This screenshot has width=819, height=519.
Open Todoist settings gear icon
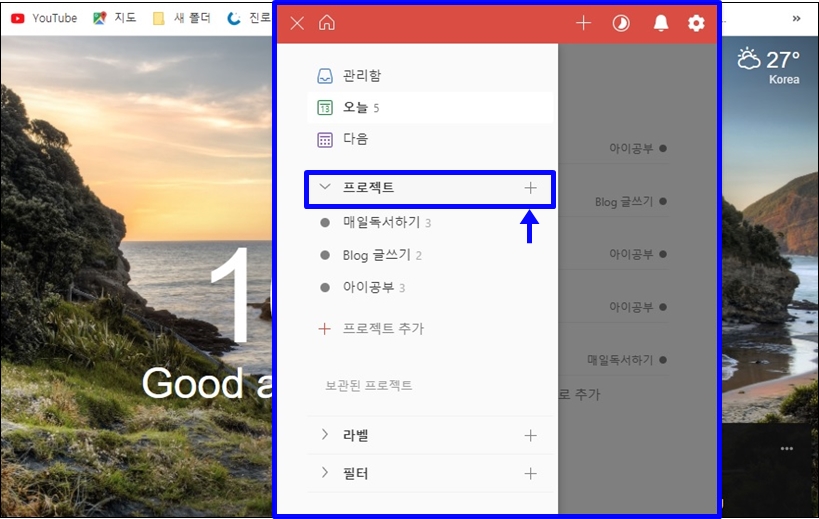click(696, 23)
